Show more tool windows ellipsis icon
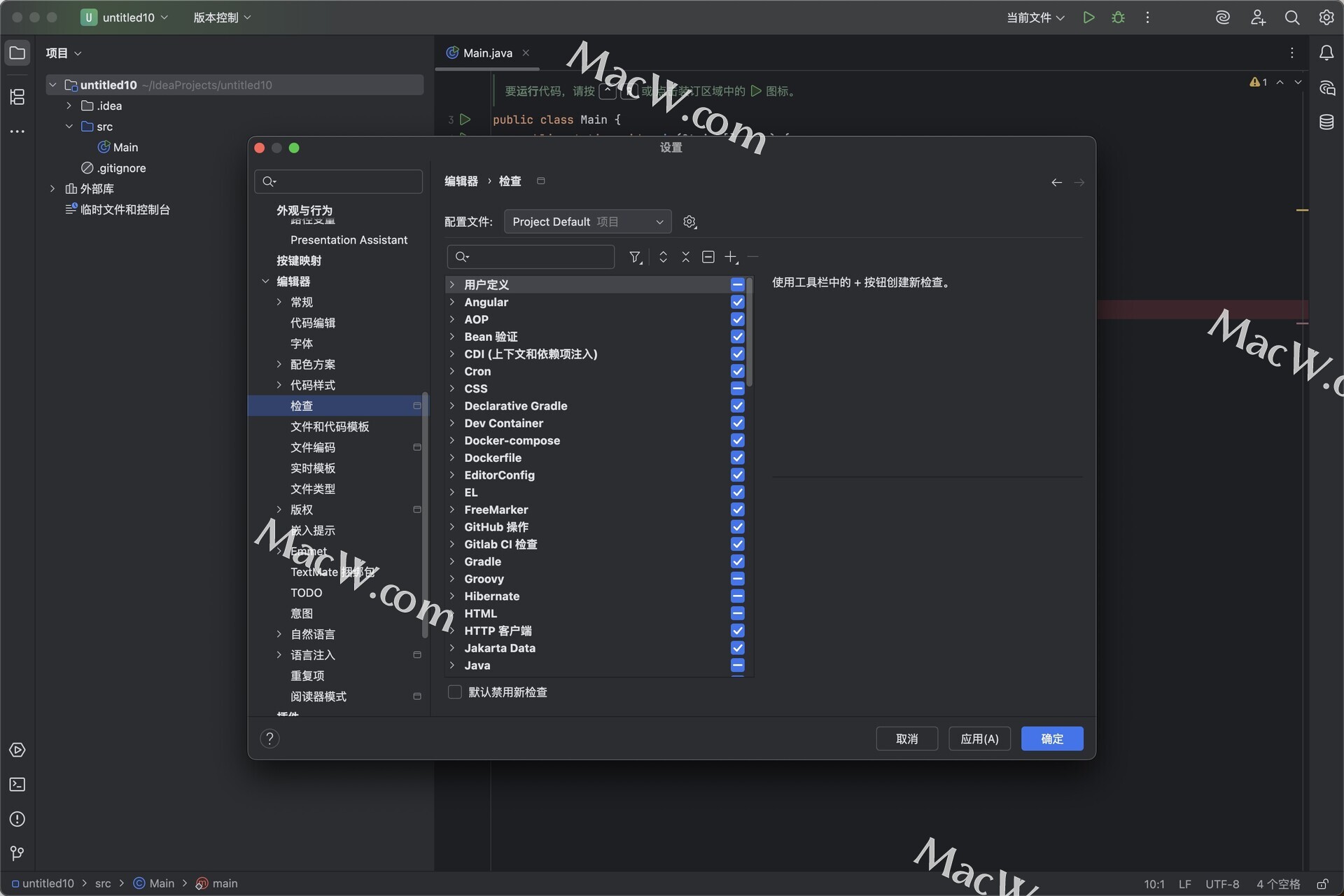 (x=17, y=132)
